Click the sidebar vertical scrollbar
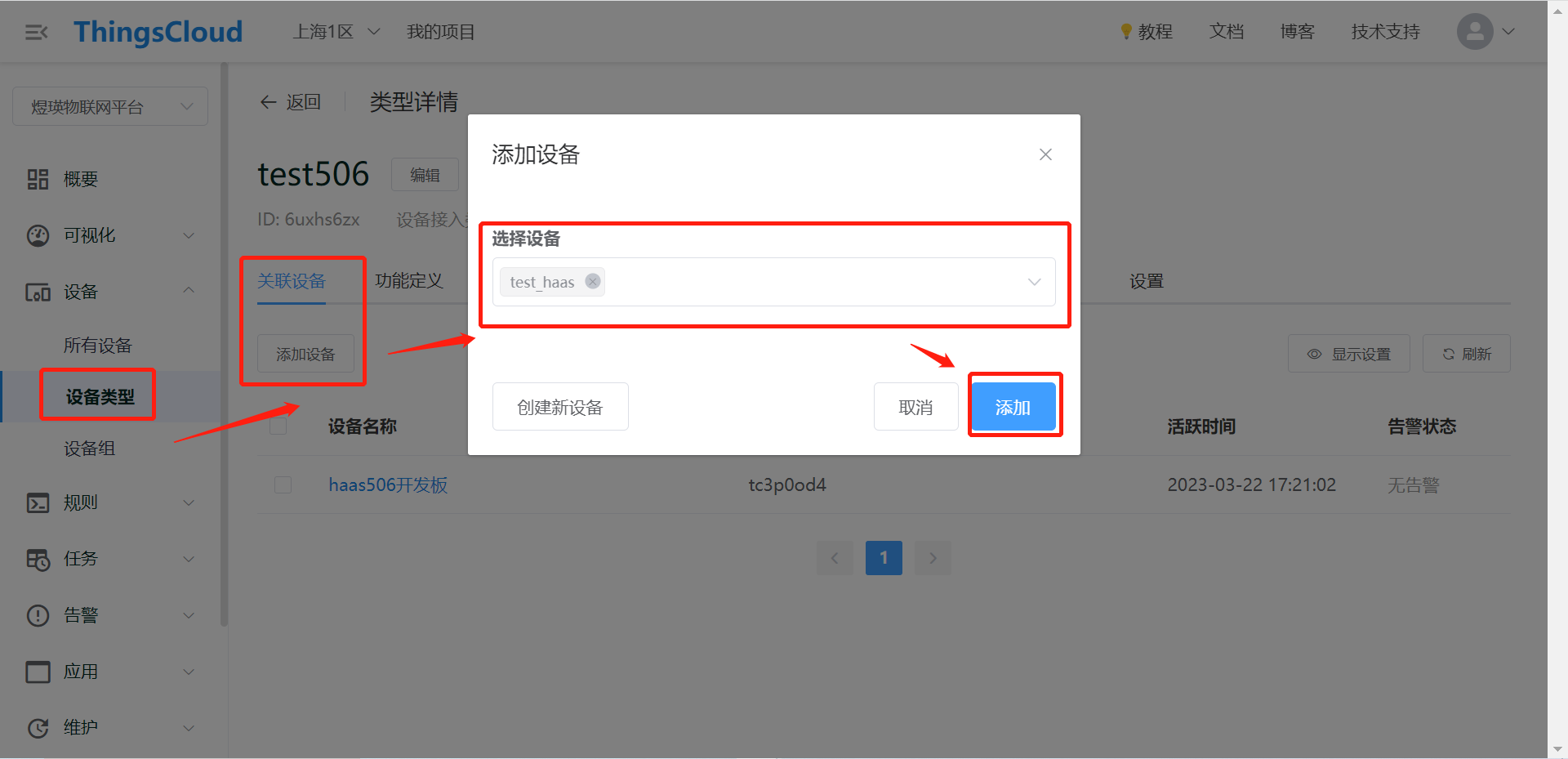This screenshot has width=1568, height=759. click(x=224, y=343)
